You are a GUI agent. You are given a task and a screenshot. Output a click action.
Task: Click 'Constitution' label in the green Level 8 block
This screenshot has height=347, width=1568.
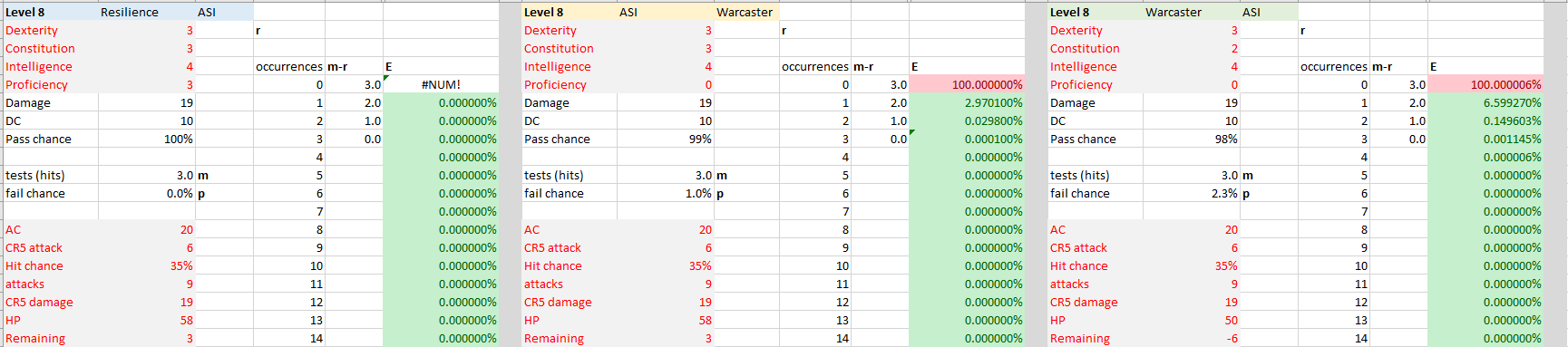(x=1085, y=48)
